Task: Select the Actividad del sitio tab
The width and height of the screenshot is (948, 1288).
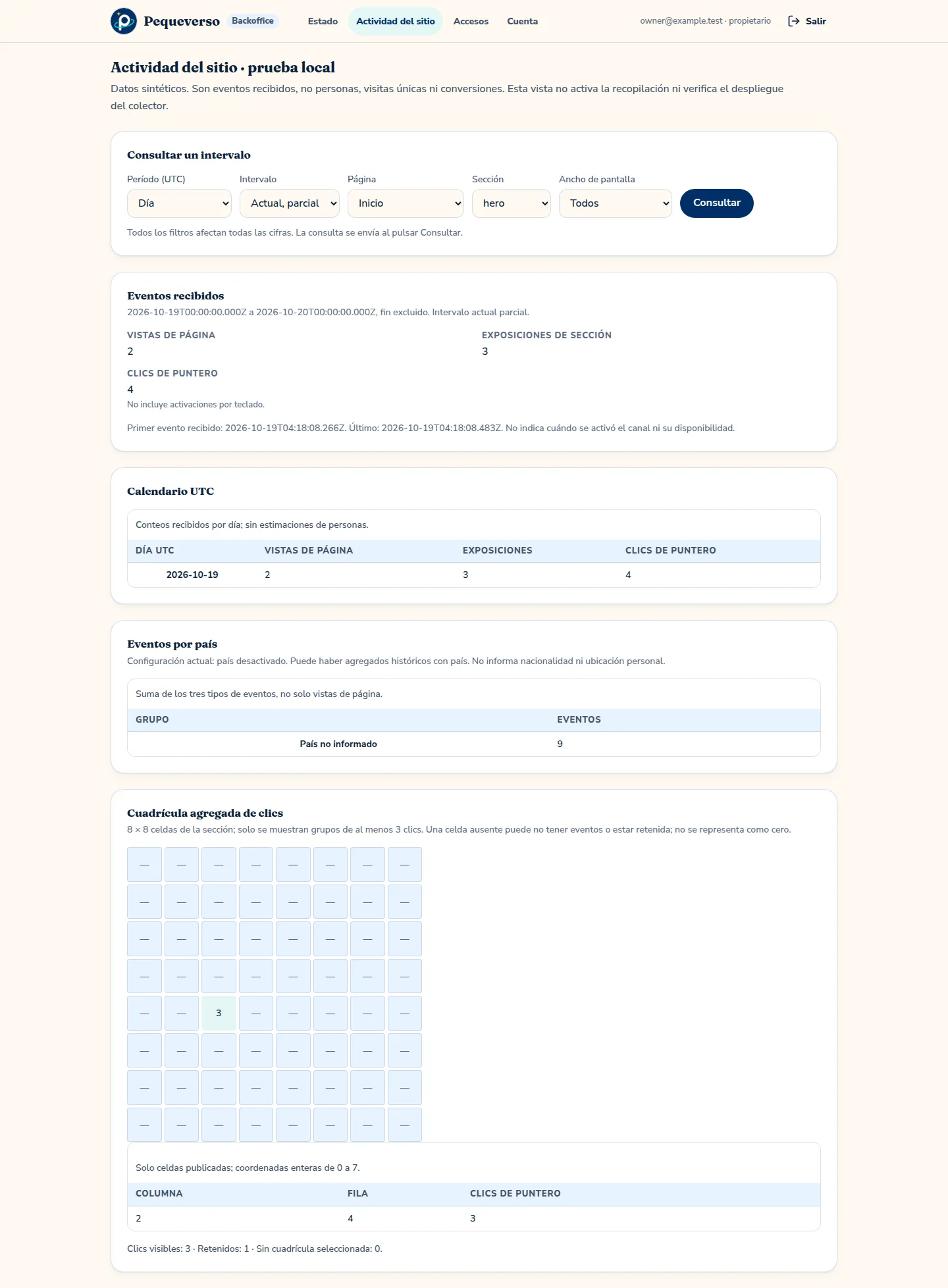Action: tap(396, 21)
